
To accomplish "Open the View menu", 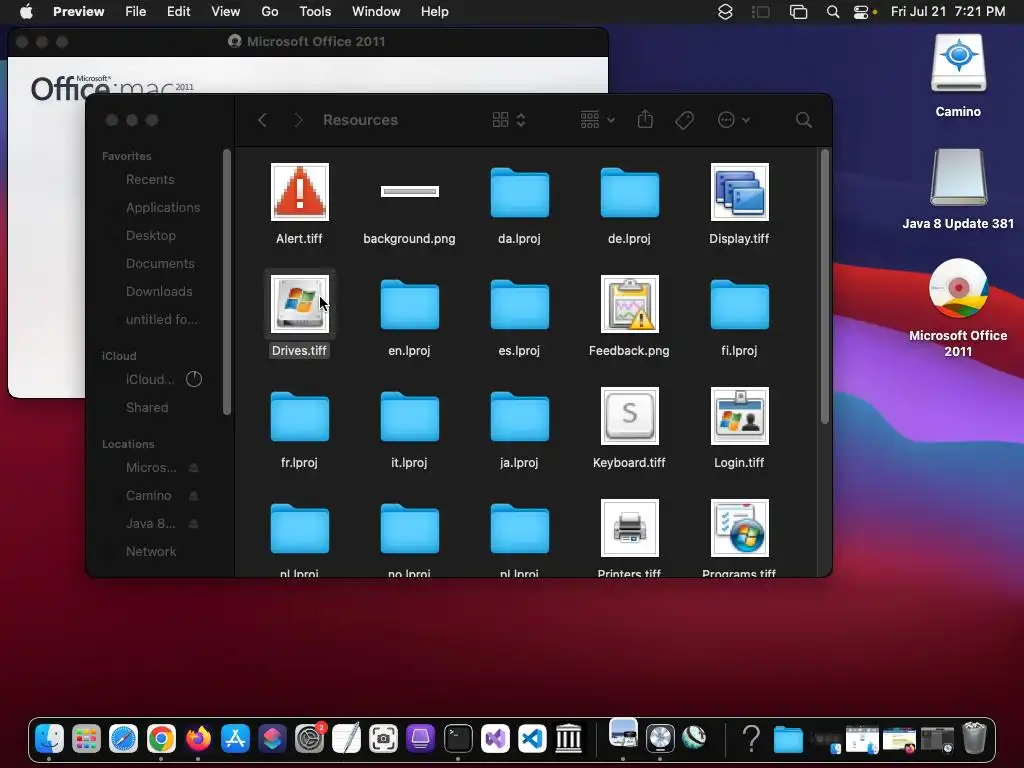I will click(225, 11).
